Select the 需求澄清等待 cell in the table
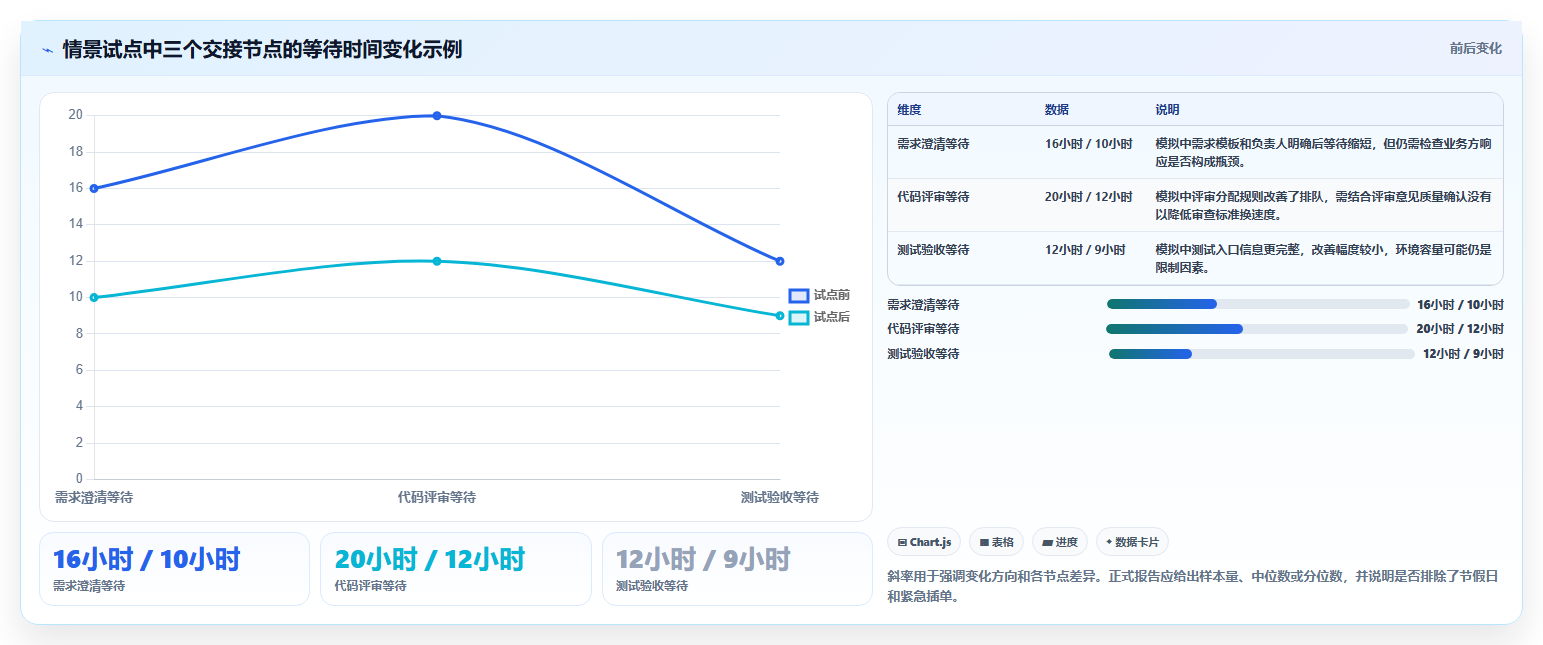This screenshot has width=1543, height=645. (x=933, y=144)
